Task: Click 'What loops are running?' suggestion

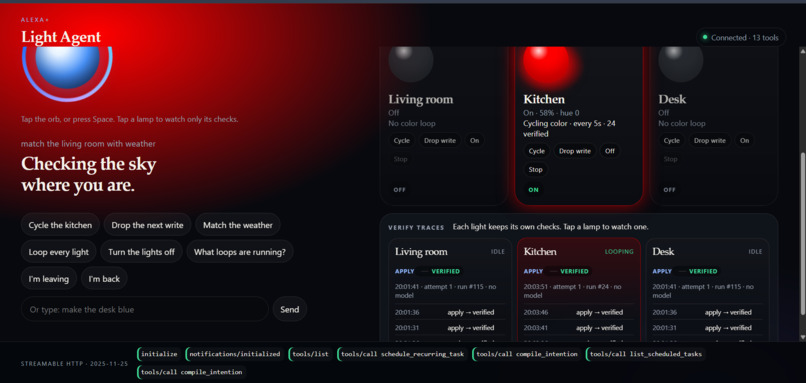Action: [240, 252]
